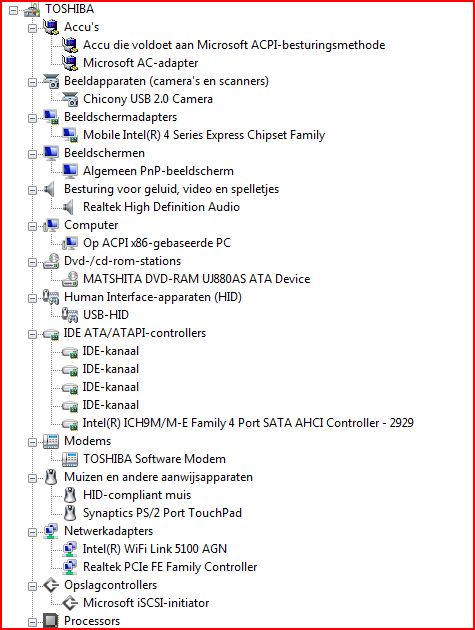Viewport: 475px width, 630px height.
Task: Click the USB-HID device icon
Action: (70, 315)
